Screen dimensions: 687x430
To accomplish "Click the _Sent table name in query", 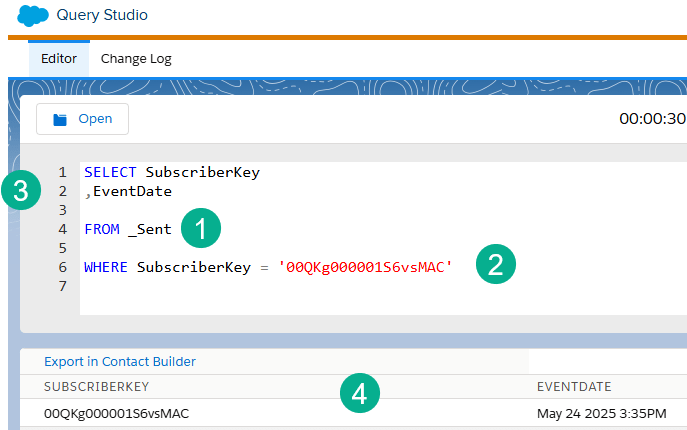I will tap(149, 229).
